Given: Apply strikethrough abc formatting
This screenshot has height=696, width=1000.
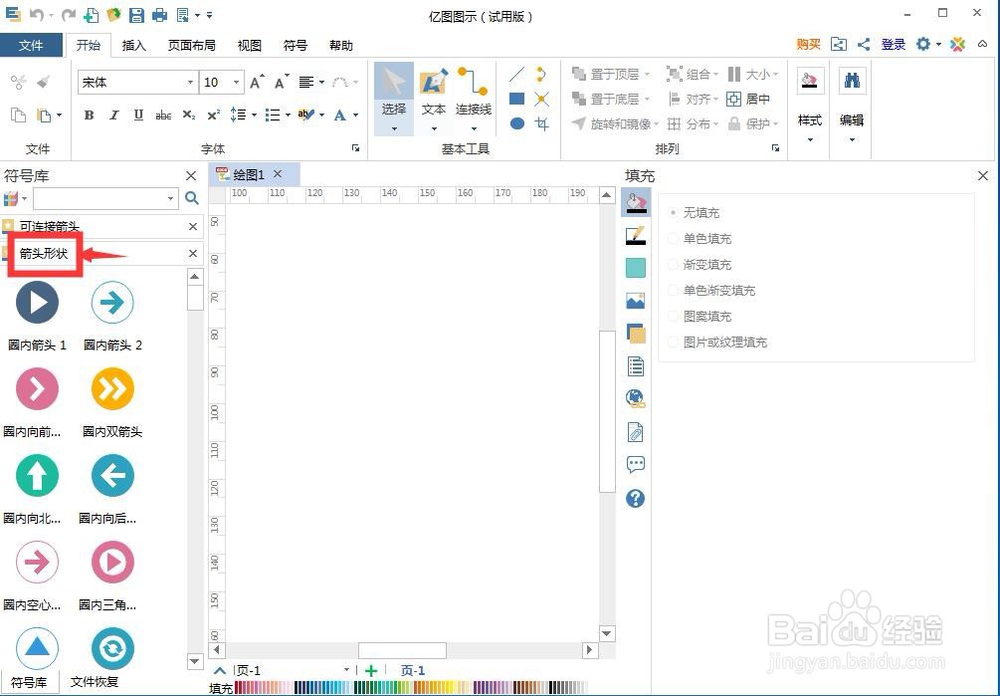Looking at the screenshot, I should 163,115.
